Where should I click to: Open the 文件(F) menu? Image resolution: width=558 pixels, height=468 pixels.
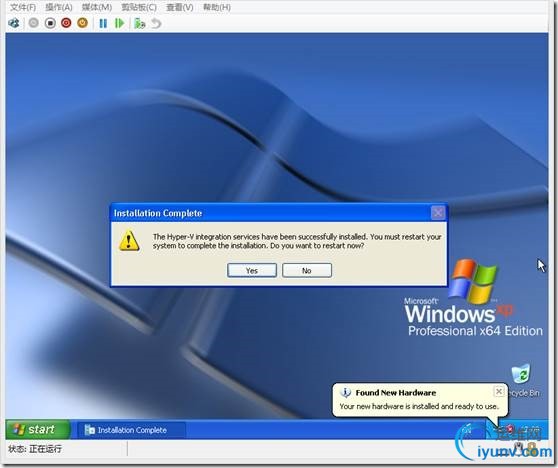click(x=23, y=7)
